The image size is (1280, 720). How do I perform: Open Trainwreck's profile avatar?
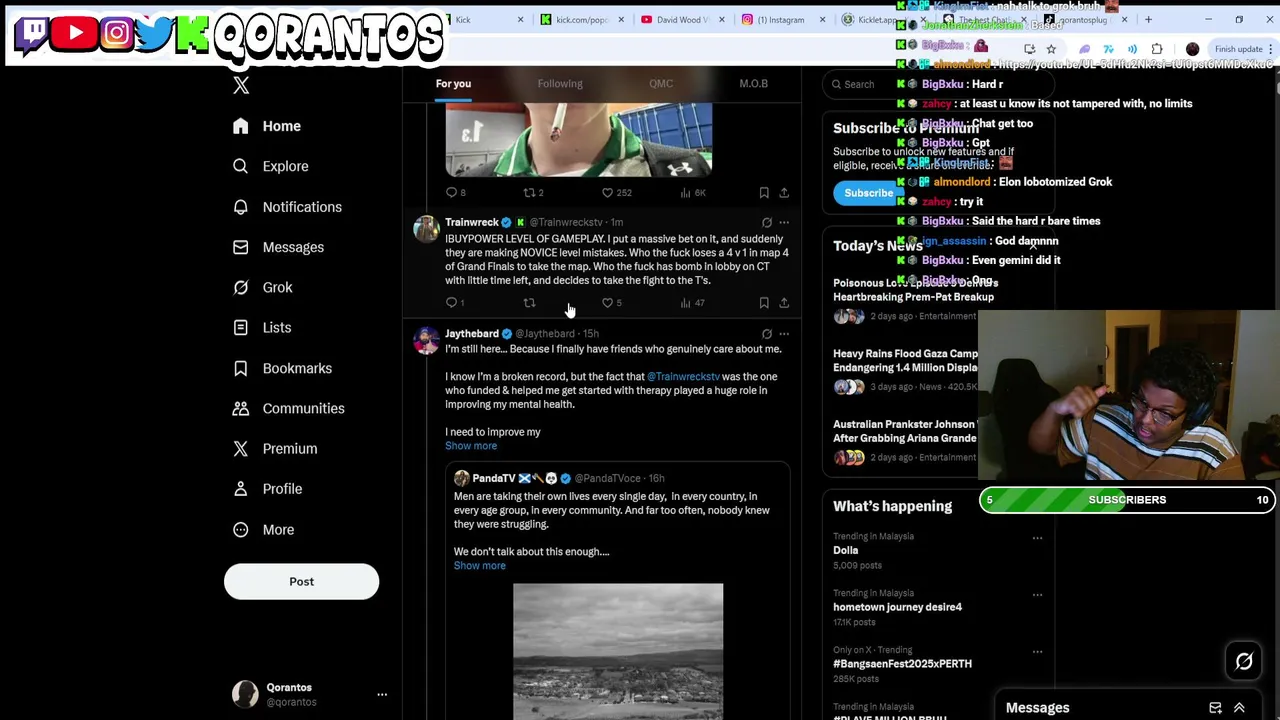tap(427, 230)
